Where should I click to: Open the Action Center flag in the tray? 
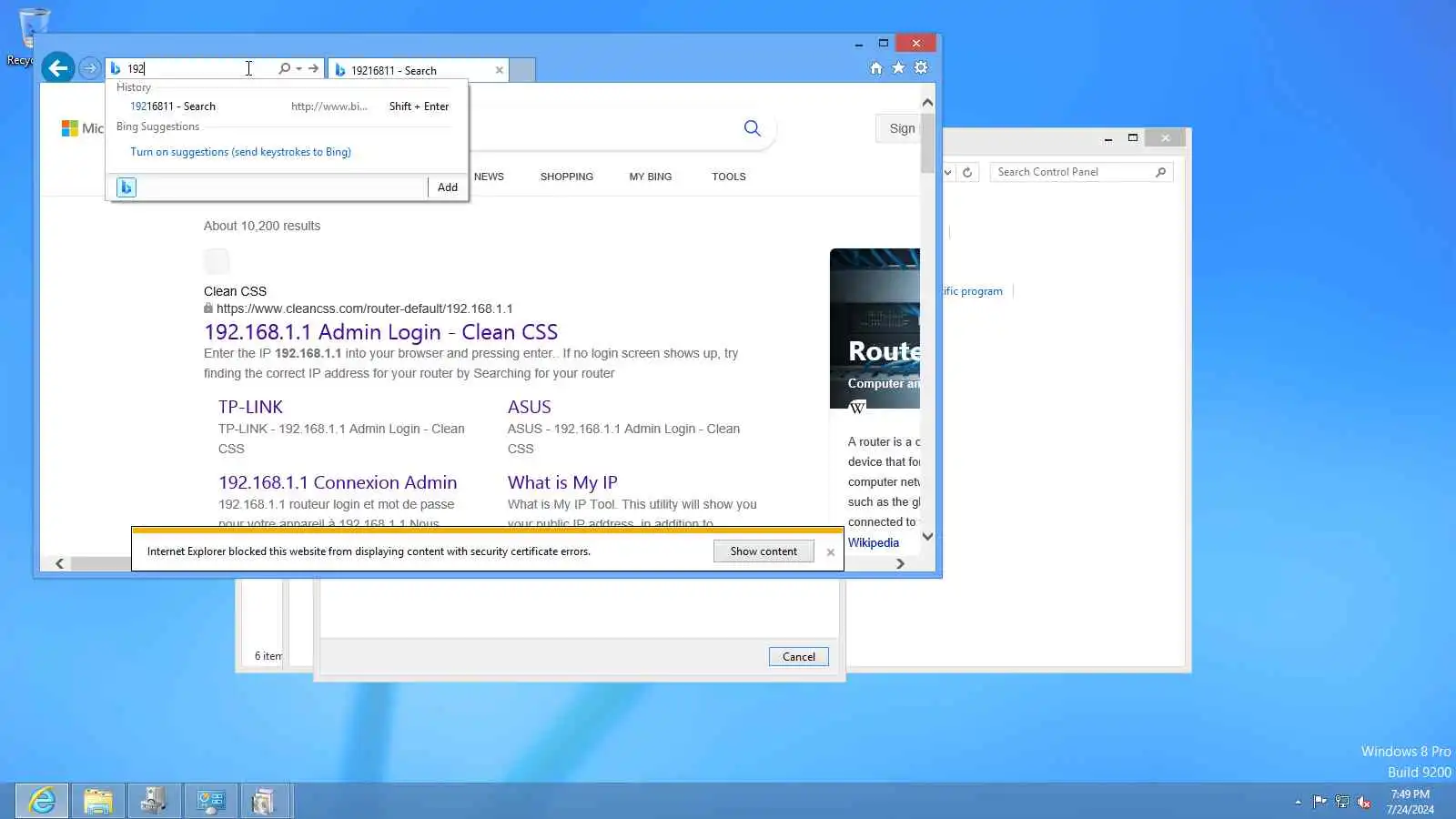tap(1319, 802)
